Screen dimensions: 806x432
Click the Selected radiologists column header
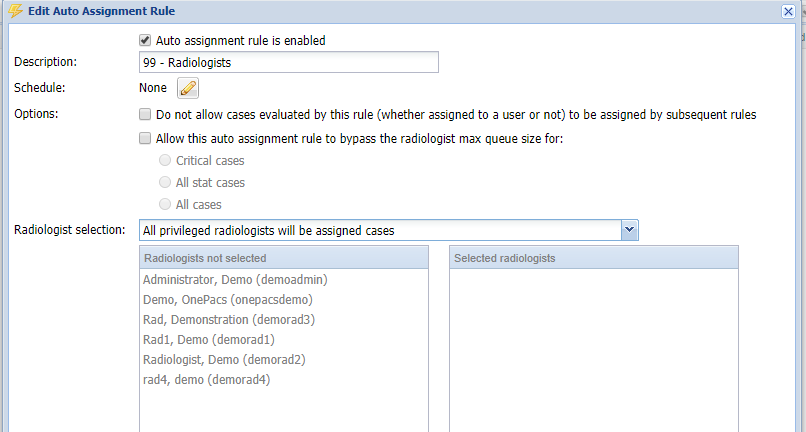(x=594, y=258)
